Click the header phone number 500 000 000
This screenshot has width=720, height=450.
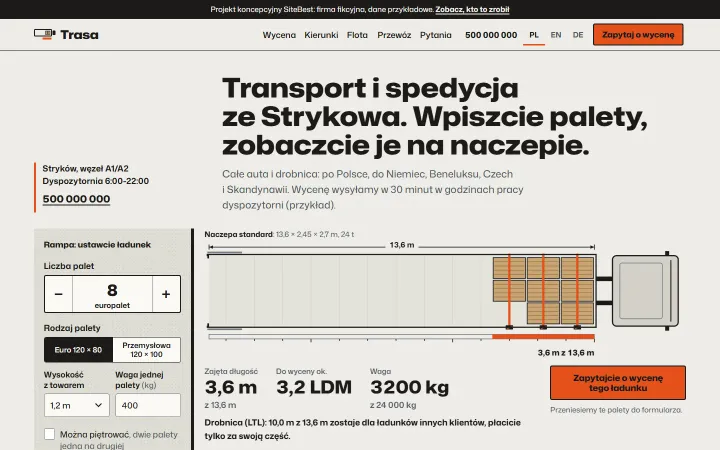[491, 35]
